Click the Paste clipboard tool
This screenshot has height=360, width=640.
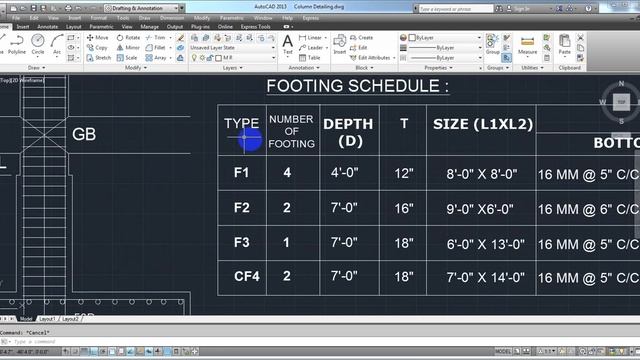[x=564, y=45]
